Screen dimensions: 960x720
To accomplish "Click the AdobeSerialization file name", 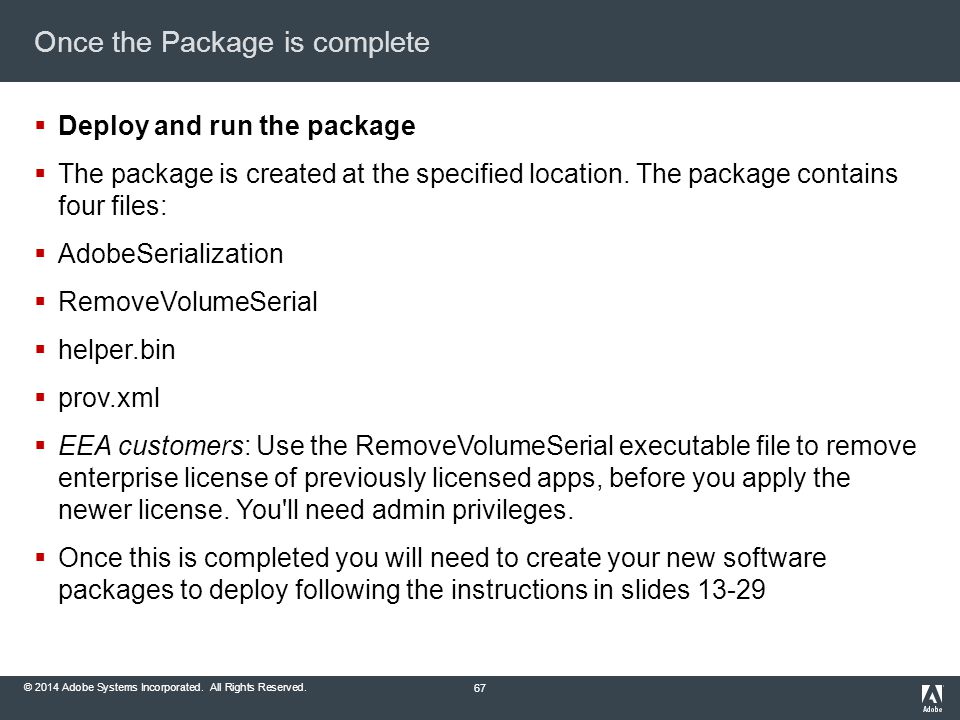I will [x=170, y=253].
